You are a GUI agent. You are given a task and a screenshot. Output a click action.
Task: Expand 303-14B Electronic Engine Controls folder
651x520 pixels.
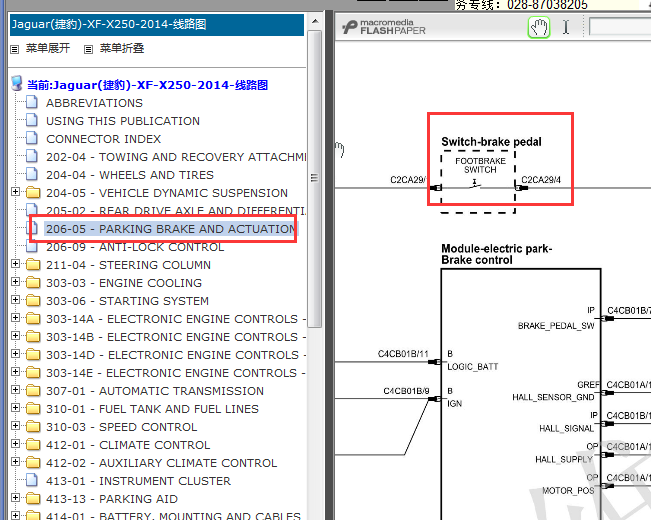[x=15, y=336]
